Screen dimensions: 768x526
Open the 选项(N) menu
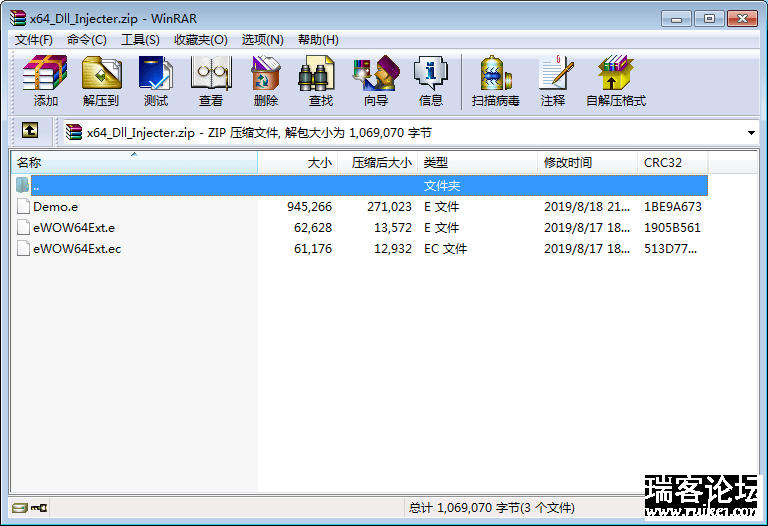pyautogui.click(x=263, y=40)
